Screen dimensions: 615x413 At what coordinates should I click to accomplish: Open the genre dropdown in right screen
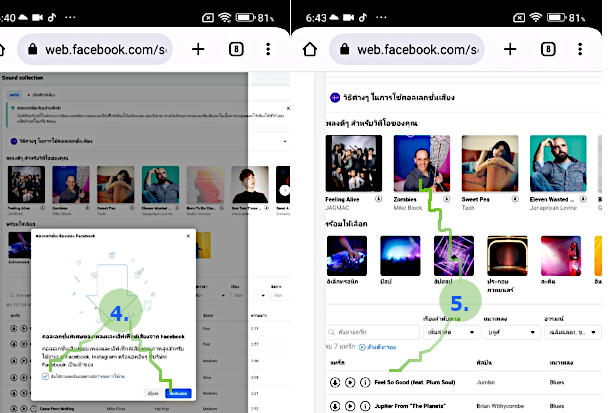coord(512,332)
